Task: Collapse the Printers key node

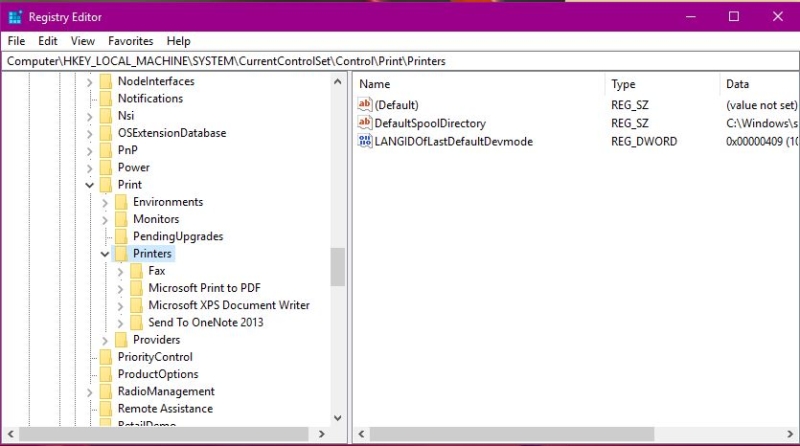Action: coord(105,254)
